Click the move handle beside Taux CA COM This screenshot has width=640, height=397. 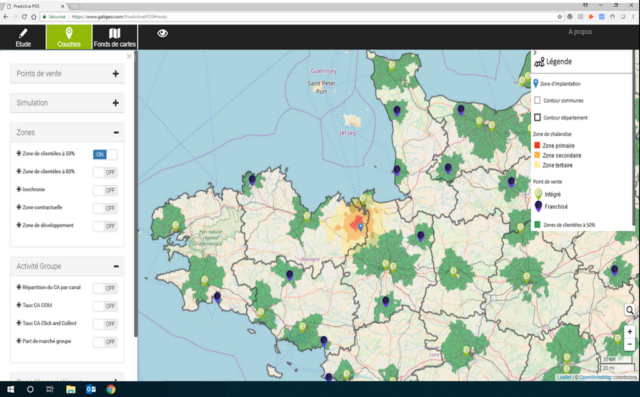pyautogui.click(x=19, y=305)
